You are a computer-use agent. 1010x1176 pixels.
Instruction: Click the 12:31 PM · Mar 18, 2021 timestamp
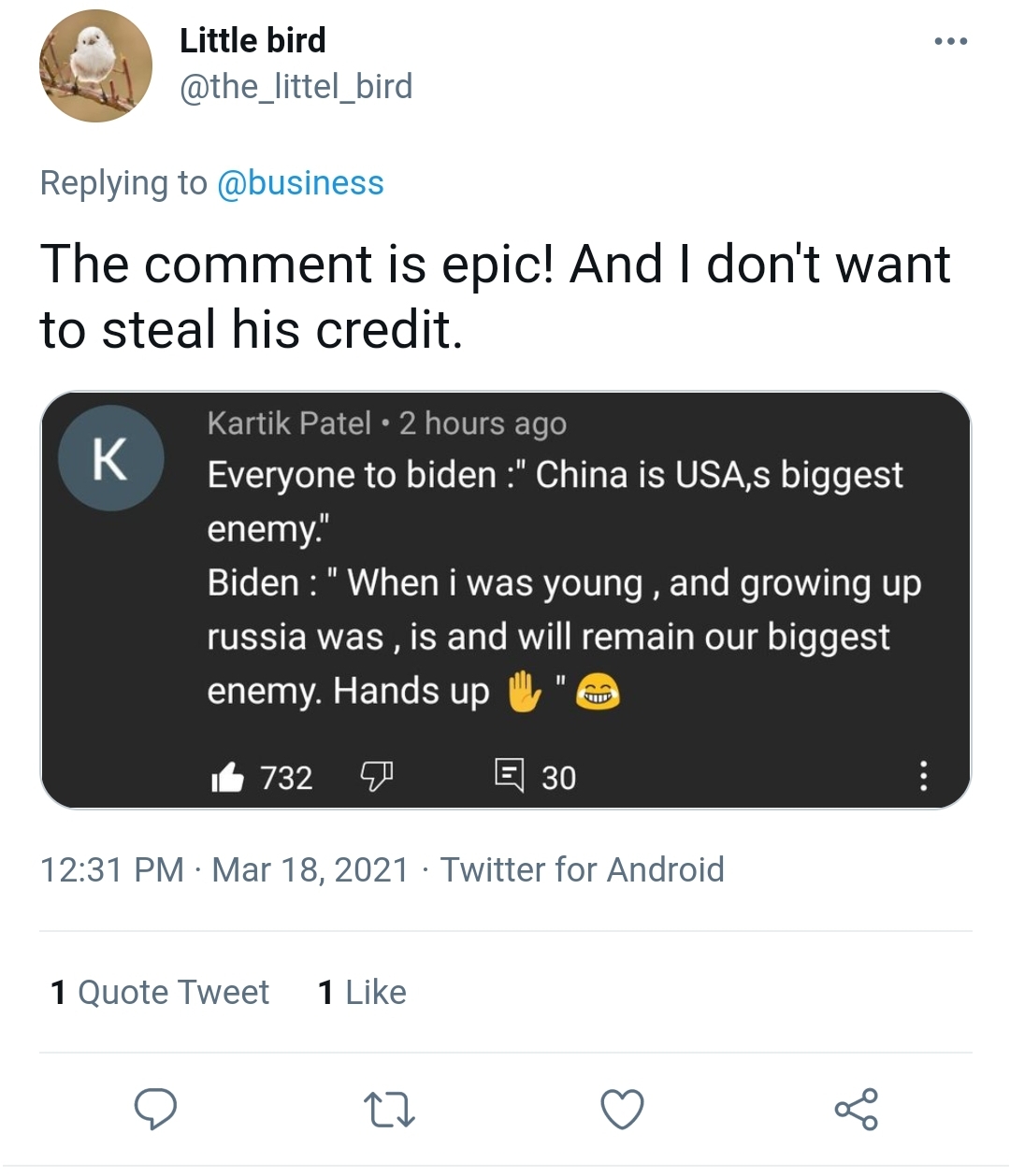pos(224,869)
